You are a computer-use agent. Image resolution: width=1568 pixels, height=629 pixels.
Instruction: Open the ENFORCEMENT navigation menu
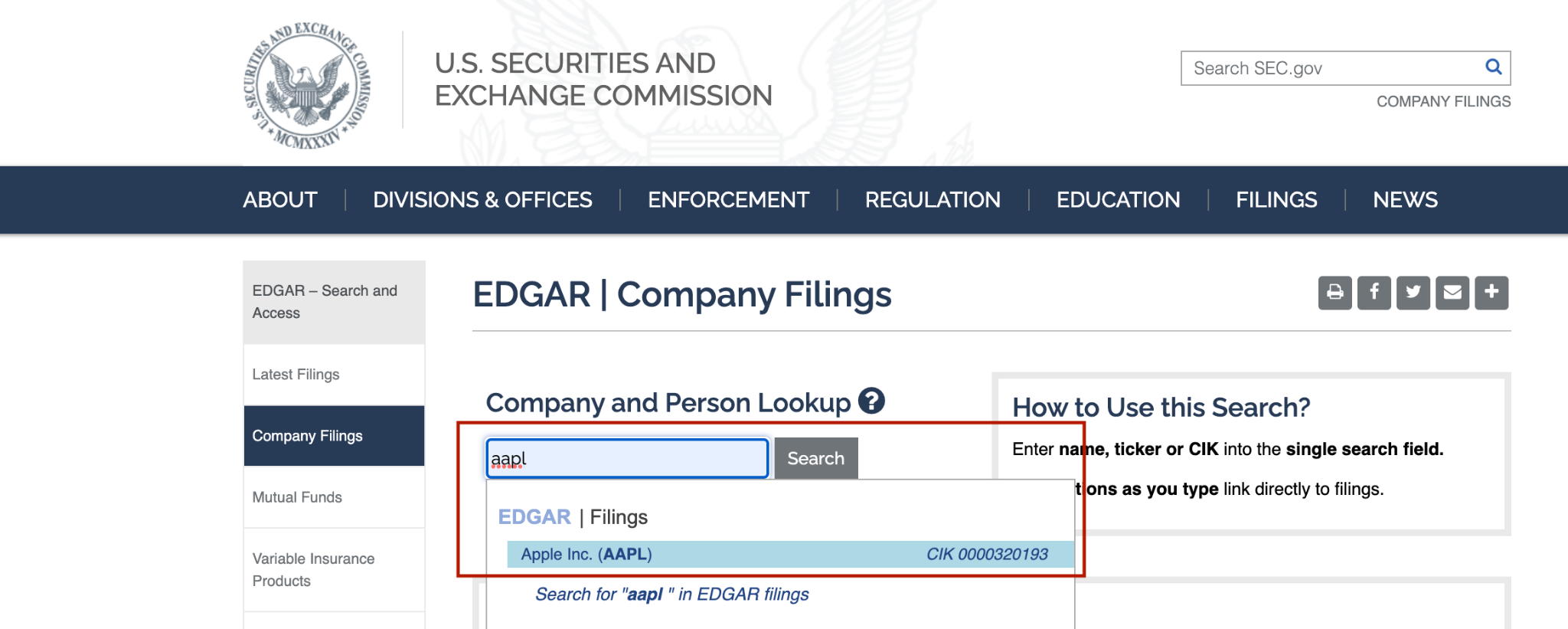[x=728, y=200]
